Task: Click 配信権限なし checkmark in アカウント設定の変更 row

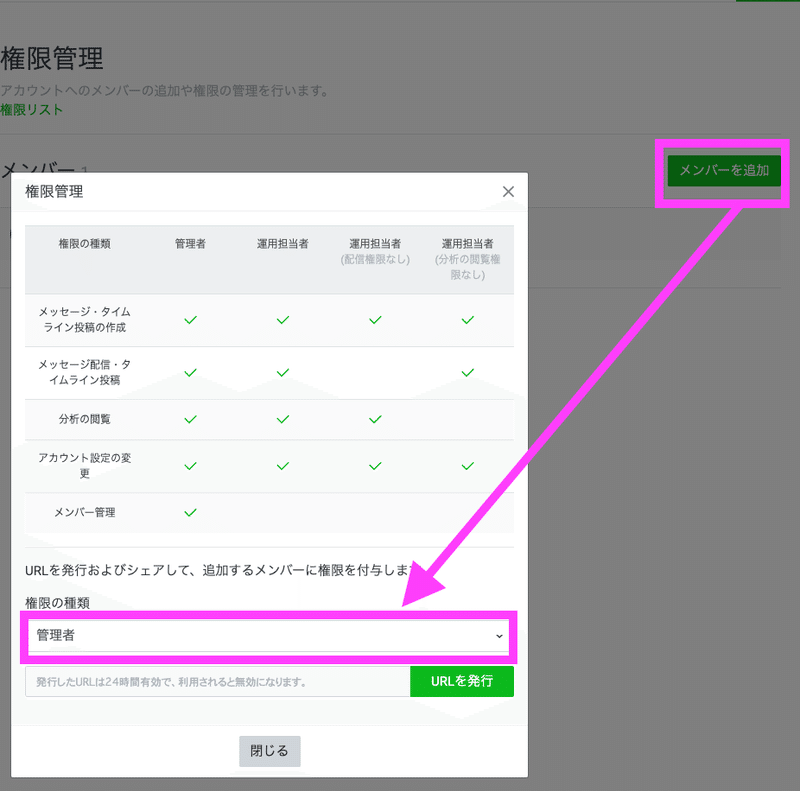Action: (x=375, y=466)
